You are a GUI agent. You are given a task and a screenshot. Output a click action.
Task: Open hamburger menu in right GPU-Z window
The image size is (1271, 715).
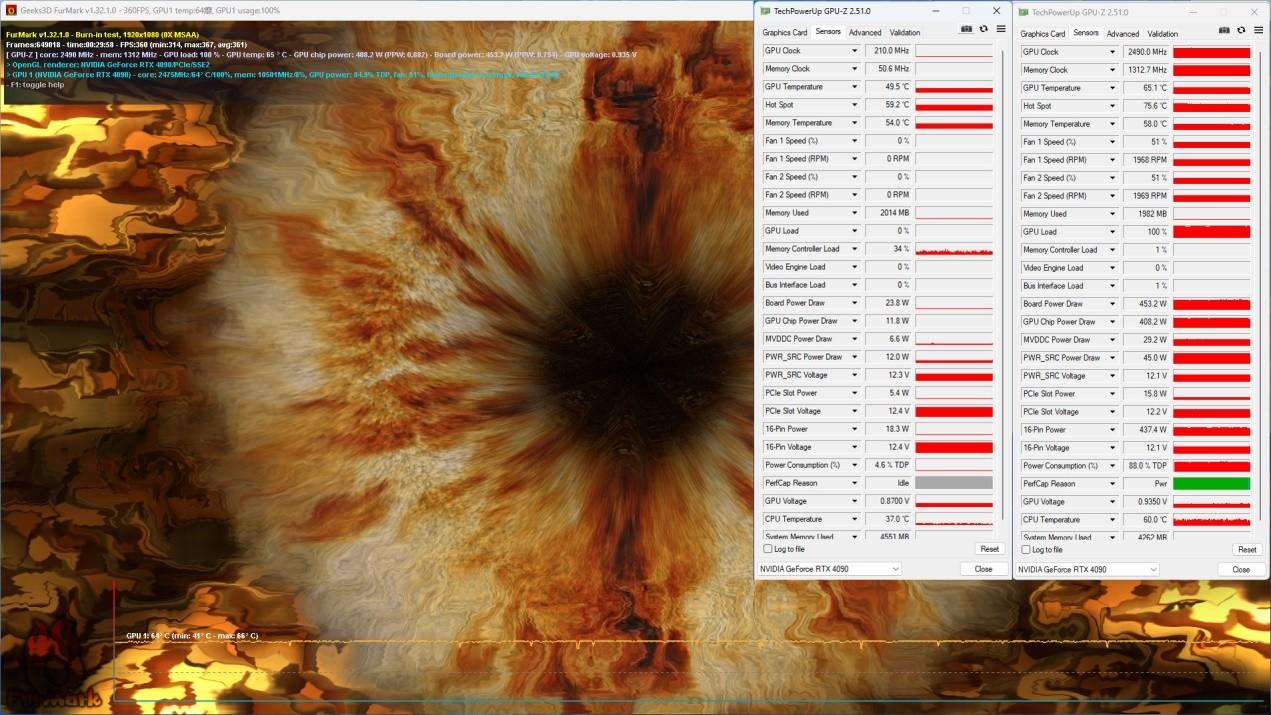point(1259,31)
